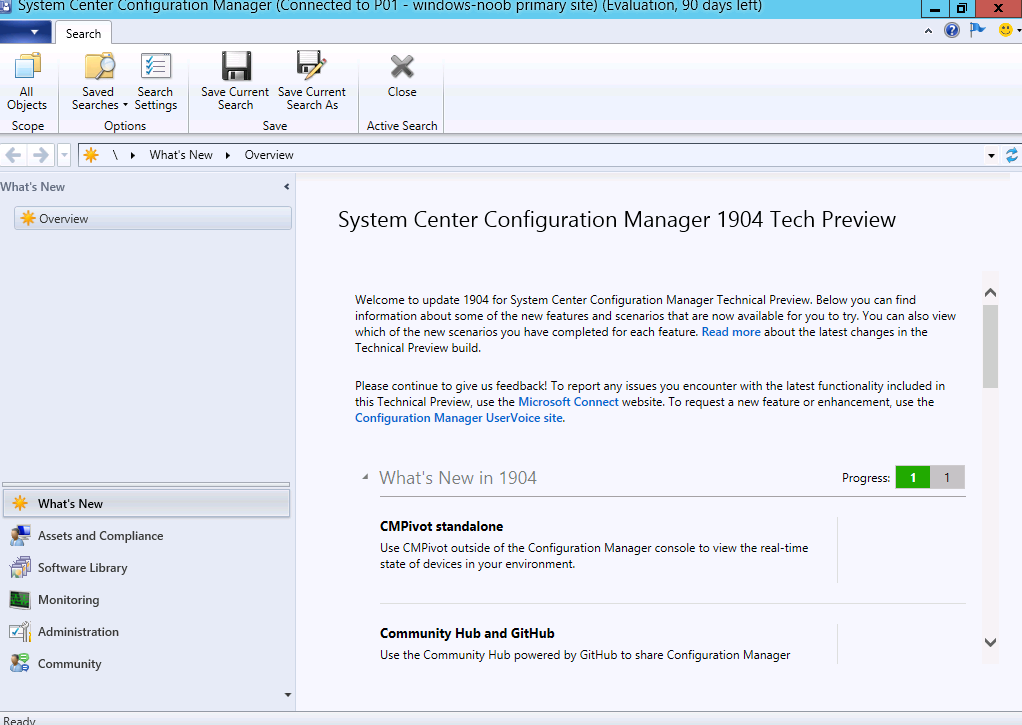This screenshot has width=1022, height=725.
Task: Collapse the What's New in 1904 section
Action: [x=365, y=478]
